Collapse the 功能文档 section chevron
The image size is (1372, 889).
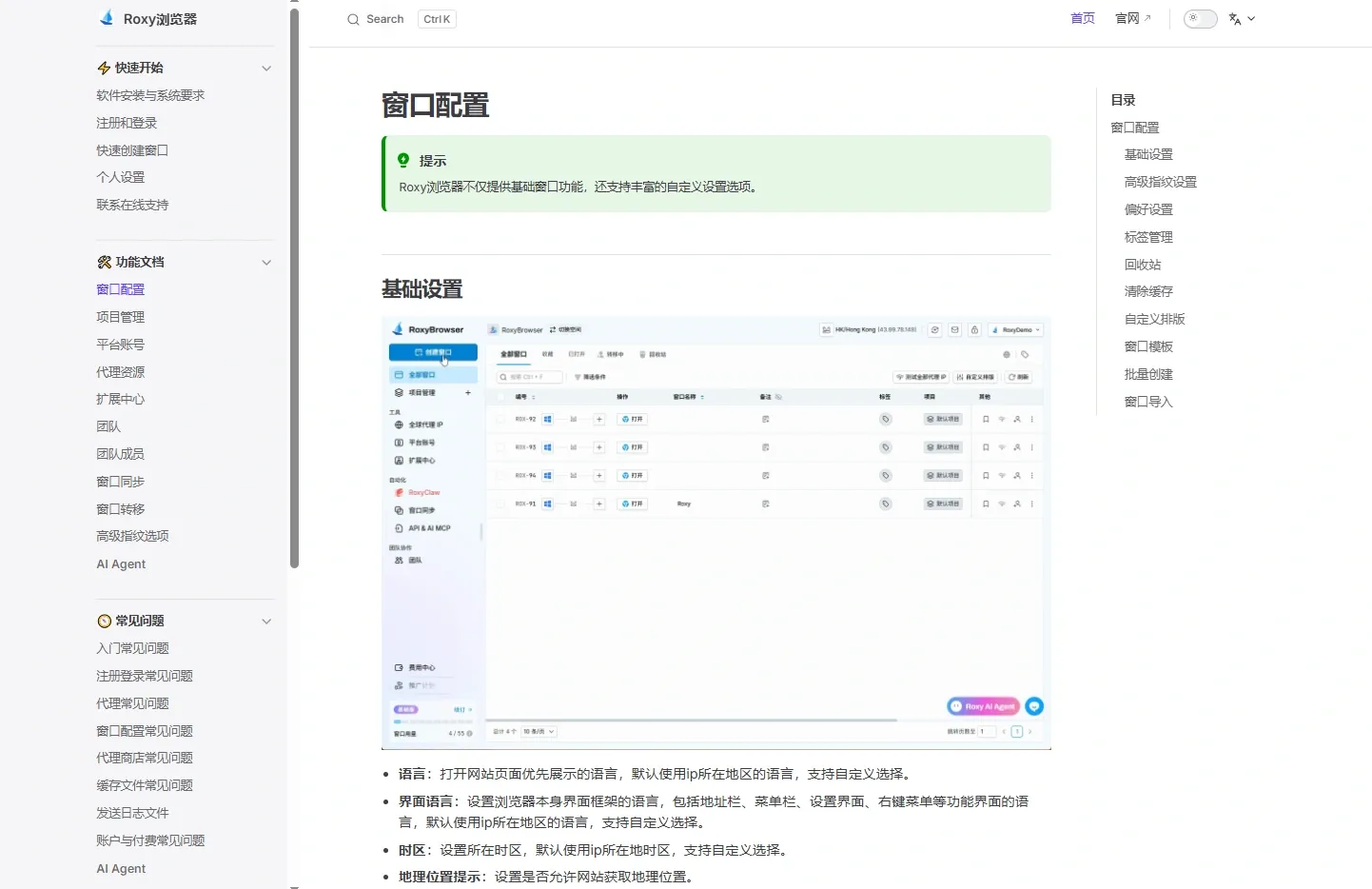[x=266, y=263]
